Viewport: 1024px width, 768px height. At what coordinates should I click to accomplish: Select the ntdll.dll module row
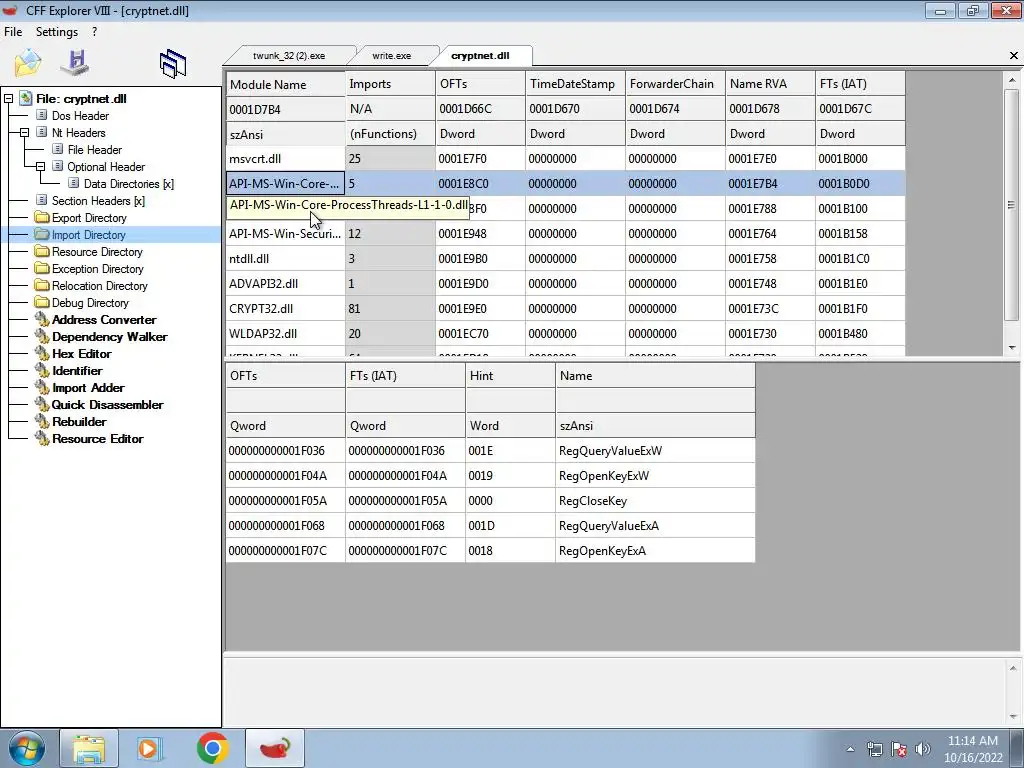[x=566, y=259]
